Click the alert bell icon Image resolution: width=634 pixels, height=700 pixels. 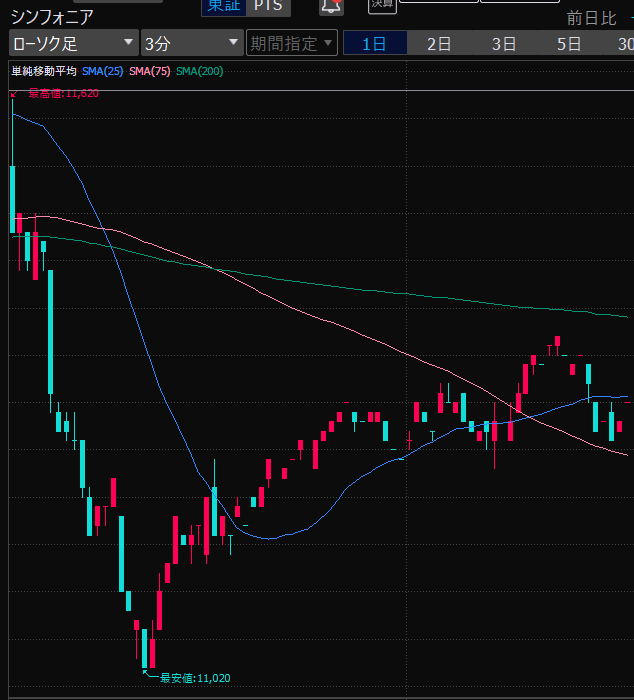tap(331, 6)
